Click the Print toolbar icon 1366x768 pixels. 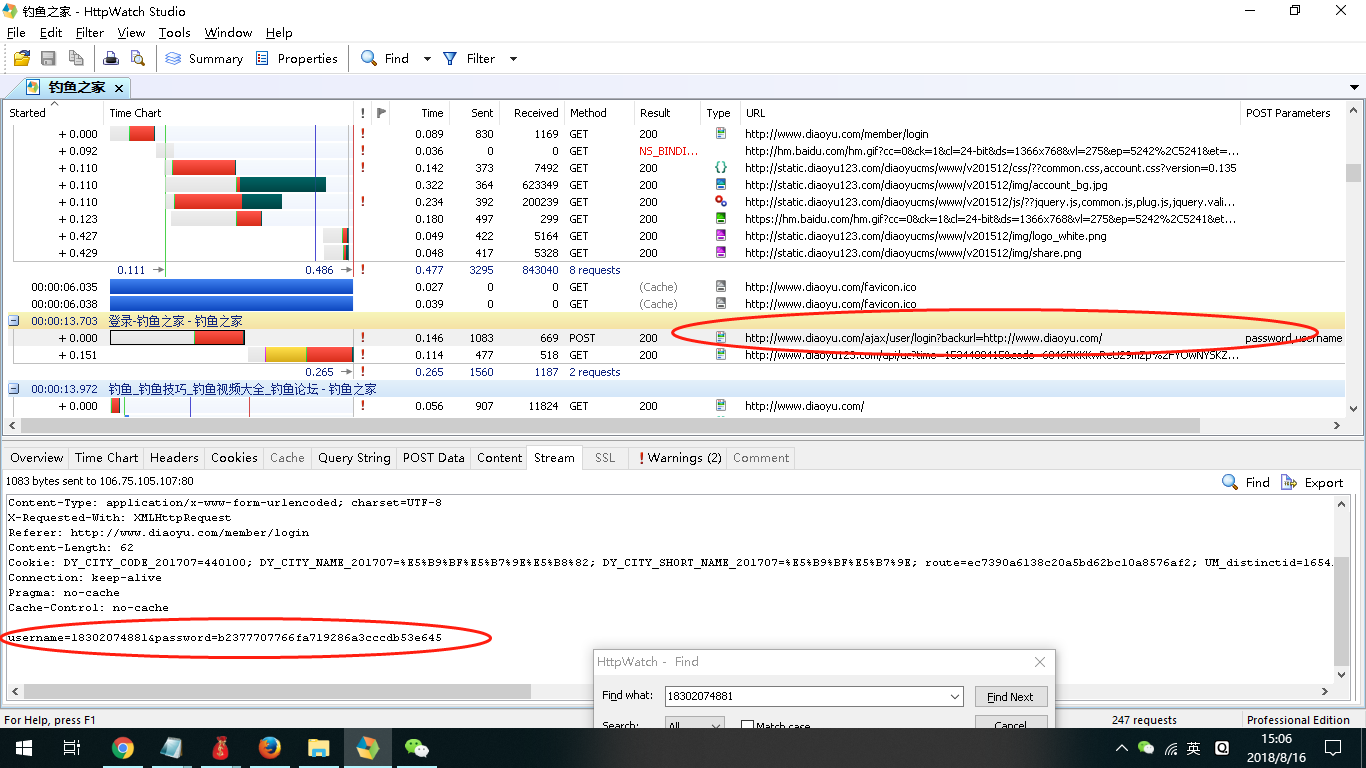[111, 59]
